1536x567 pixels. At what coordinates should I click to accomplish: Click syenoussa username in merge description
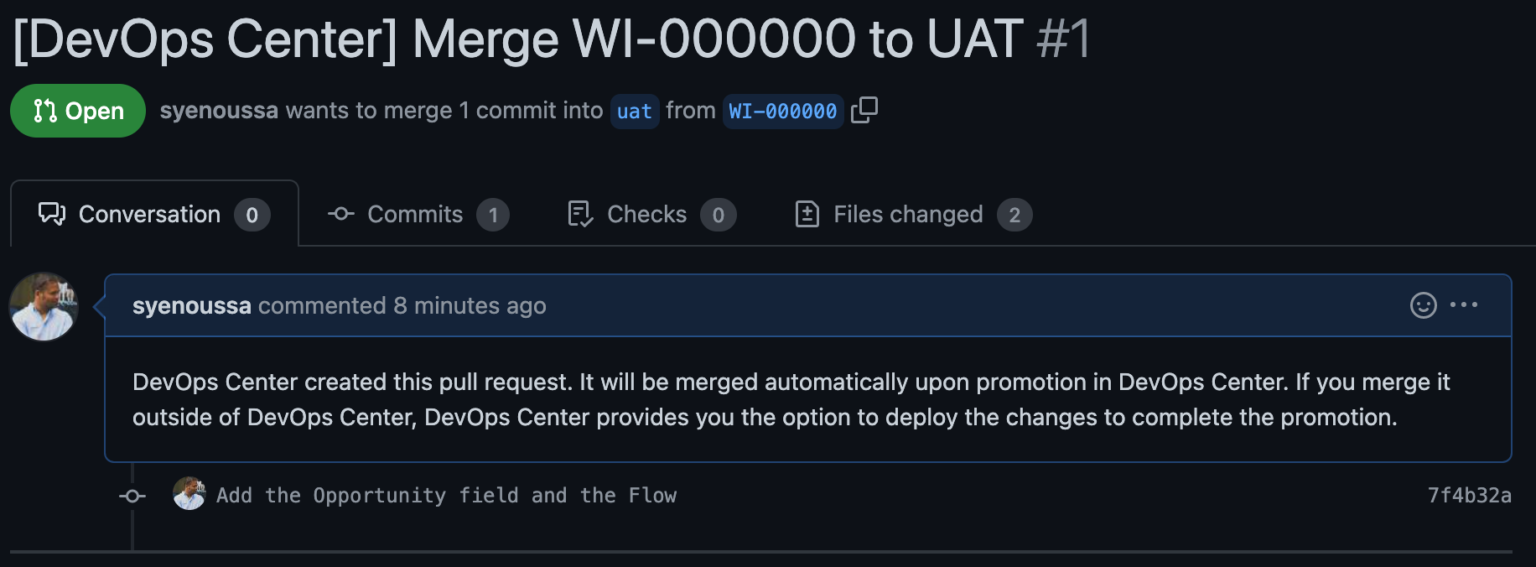coord(218,110)
